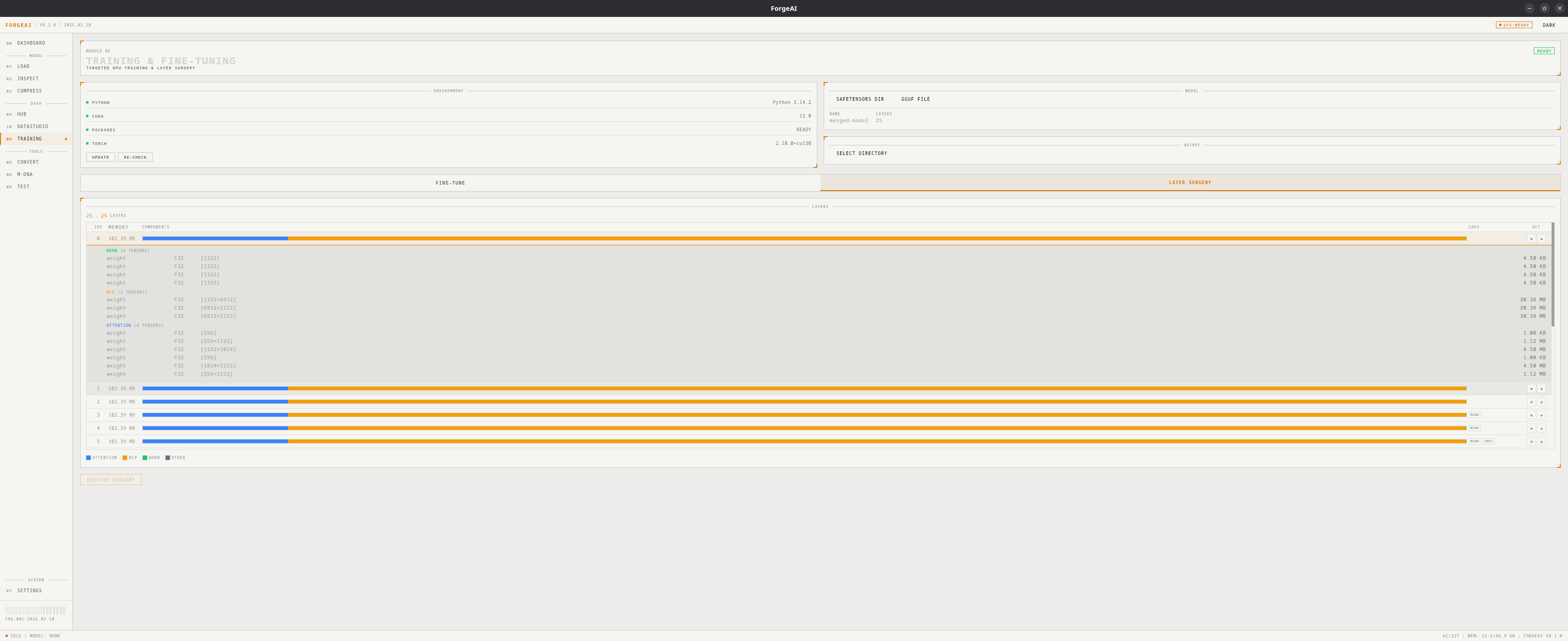Image resolution: width=1568 pixels, height=641 pixels.
Task: Remove layer 0 with its × button
Action: tap(1531, 238)
